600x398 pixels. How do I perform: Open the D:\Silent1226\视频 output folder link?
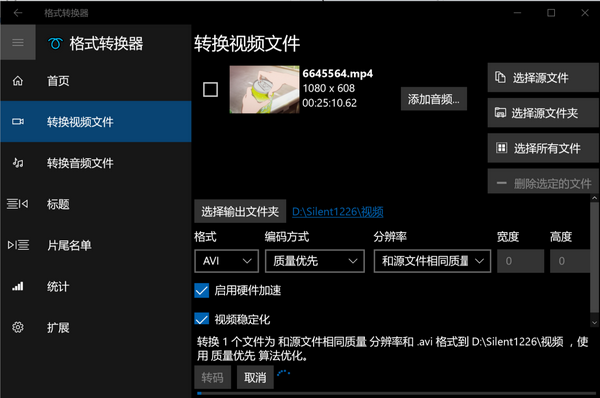[x=338, y=212]
